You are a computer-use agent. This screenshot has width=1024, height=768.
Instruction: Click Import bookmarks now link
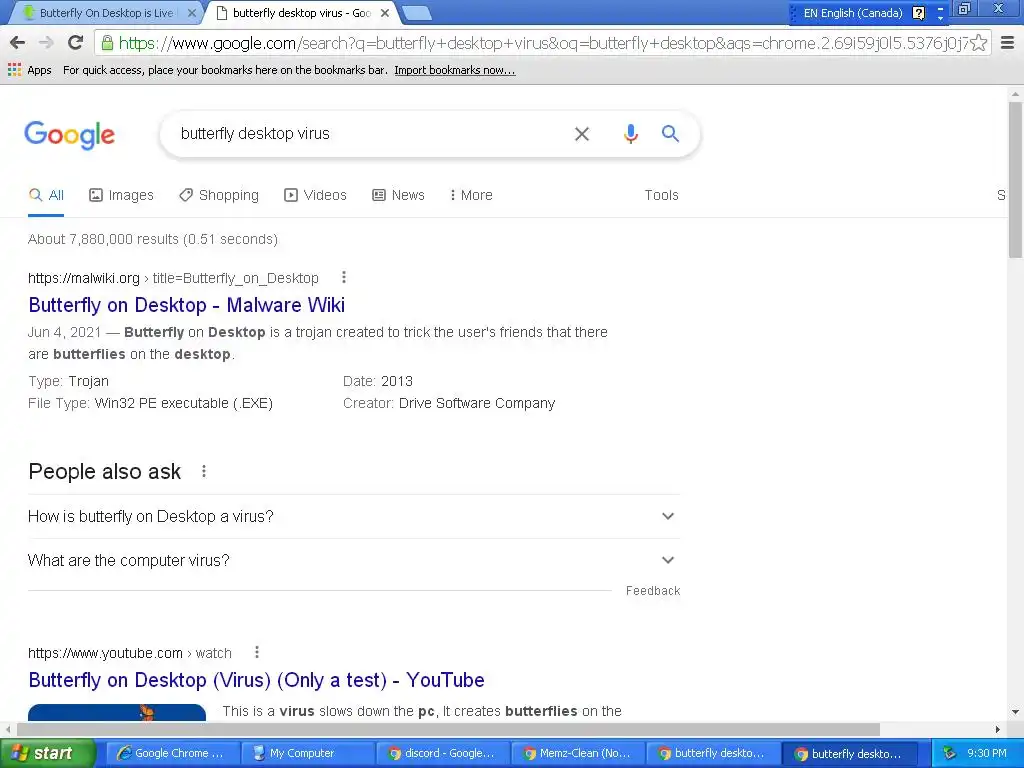(455, 70)
